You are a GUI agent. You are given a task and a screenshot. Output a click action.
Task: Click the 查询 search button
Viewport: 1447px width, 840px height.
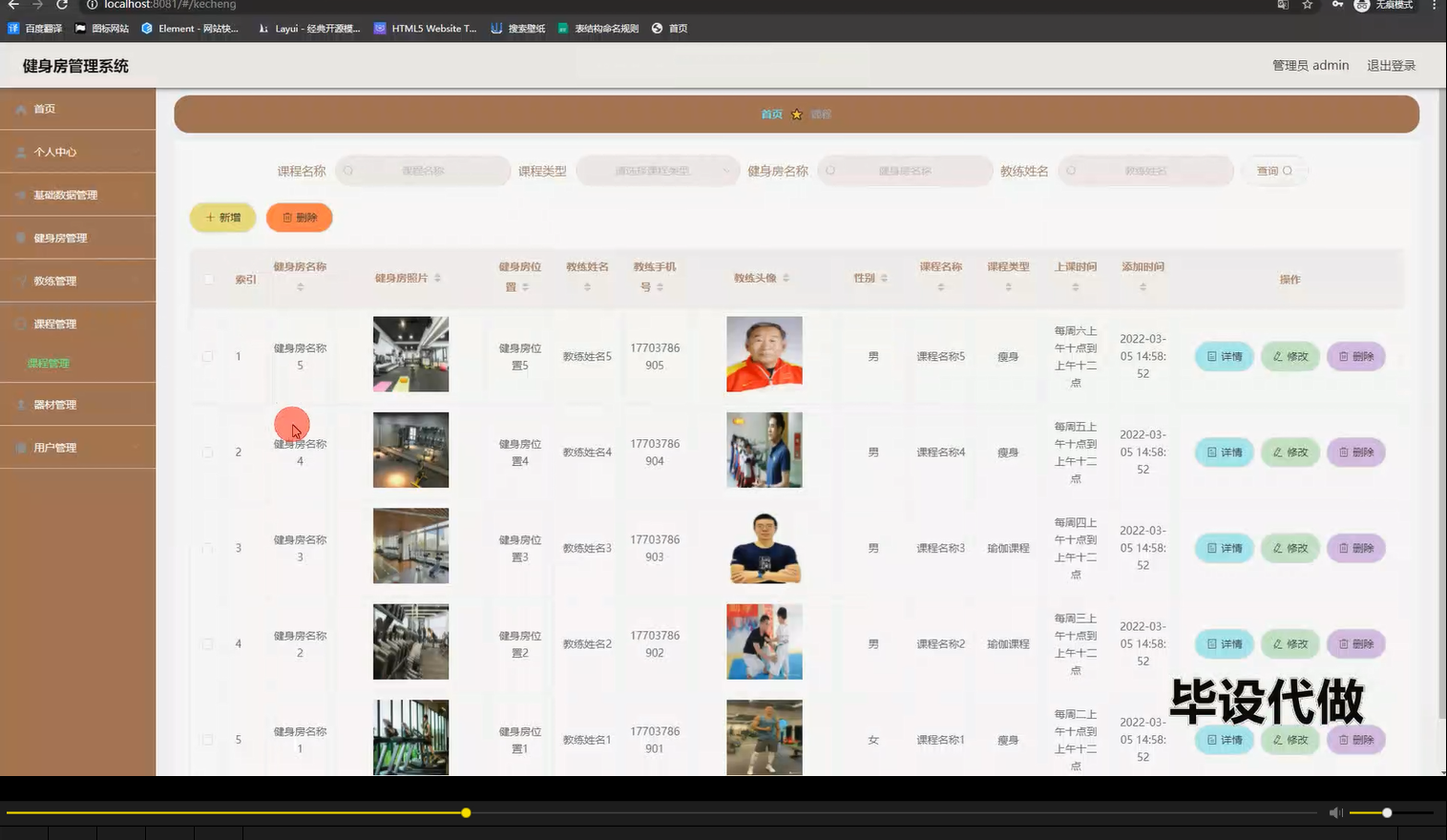pos(1274,171)
